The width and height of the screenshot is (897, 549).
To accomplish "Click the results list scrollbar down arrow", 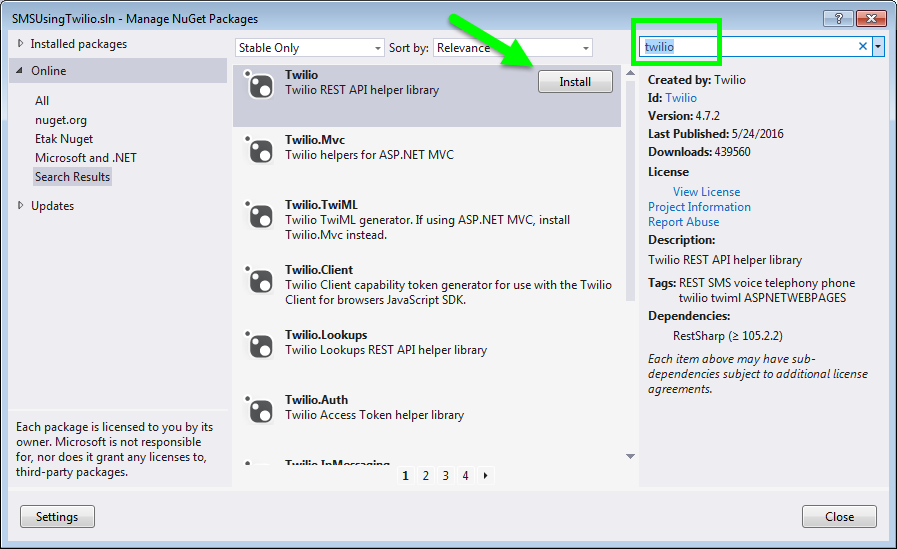I will [x=630, y=456].
